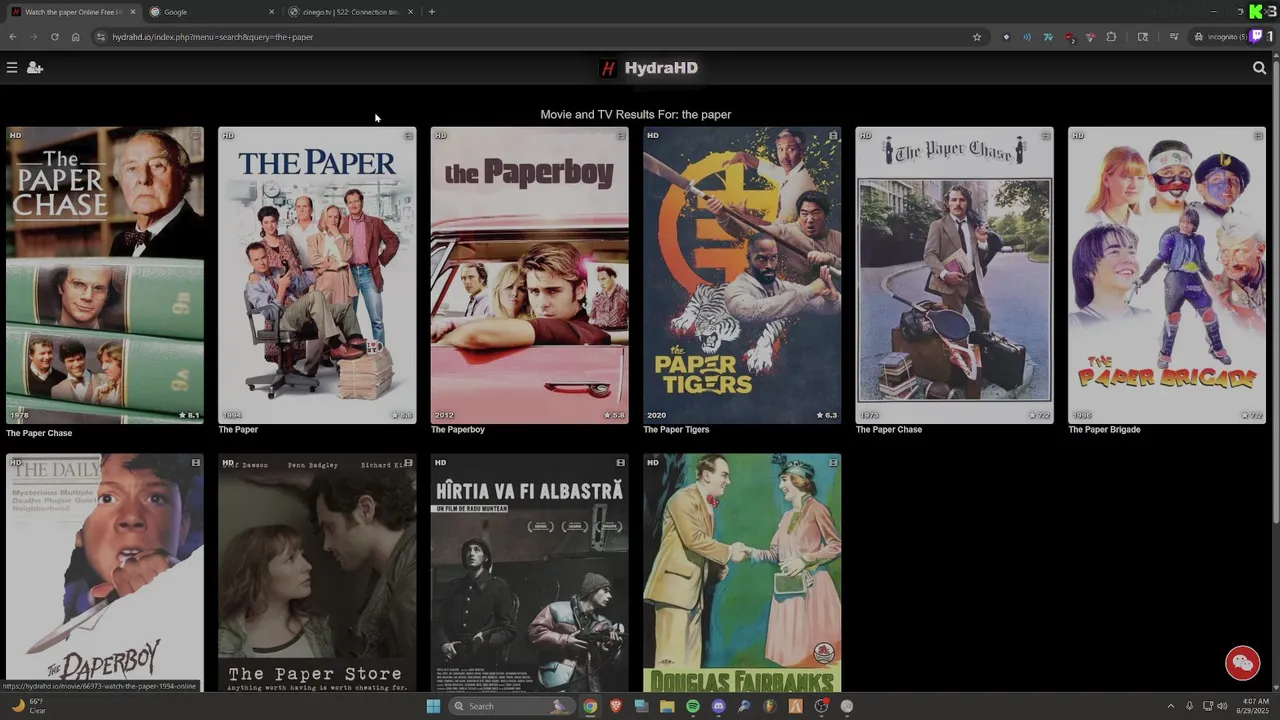1280x720 pixels.
Task: Open the red chat bubble widget
Action: [1243, 663]
